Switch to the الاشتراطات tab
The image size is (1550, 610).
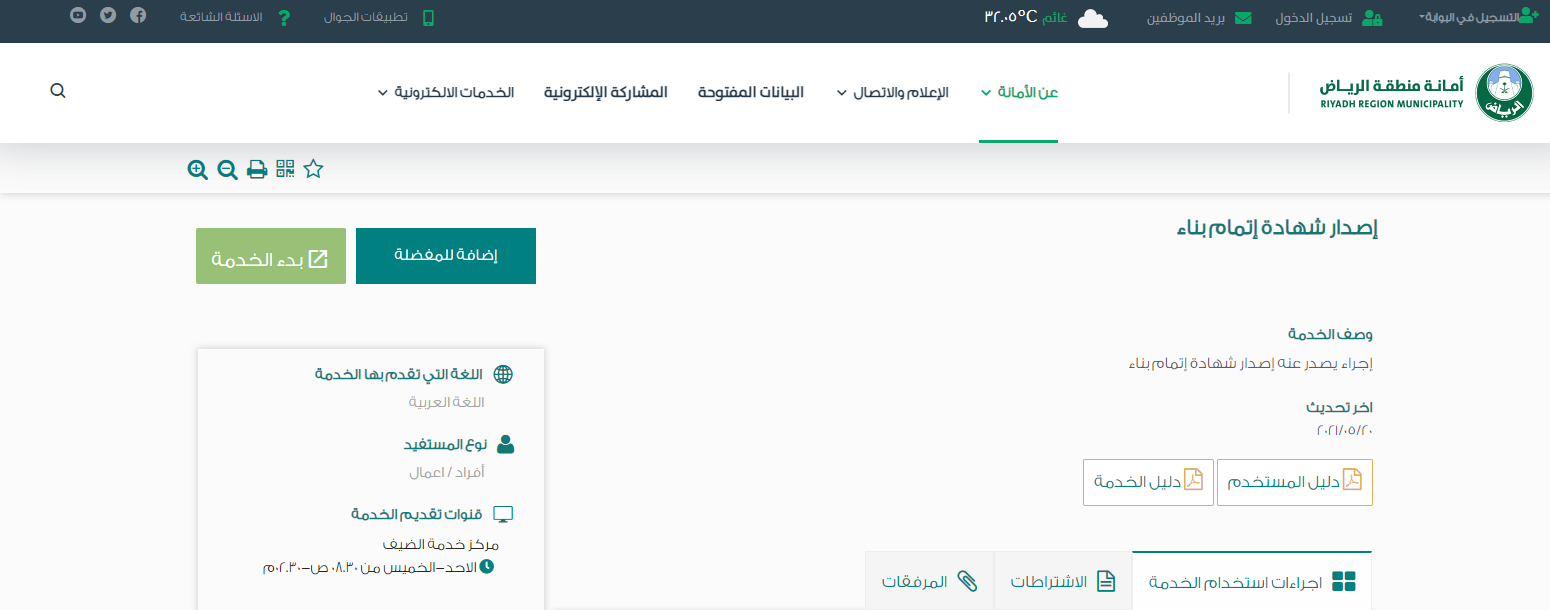(1063, 581)
